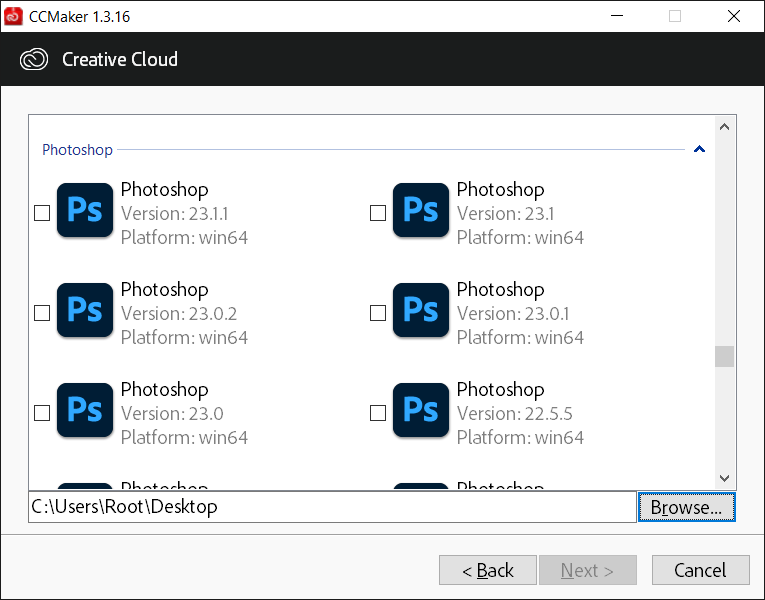Image resolution: width=765 pixels, height=600 pixels.
Task: Click the Photoshop 23.0.2 Ps icon
Action: [x=85, y=311]
